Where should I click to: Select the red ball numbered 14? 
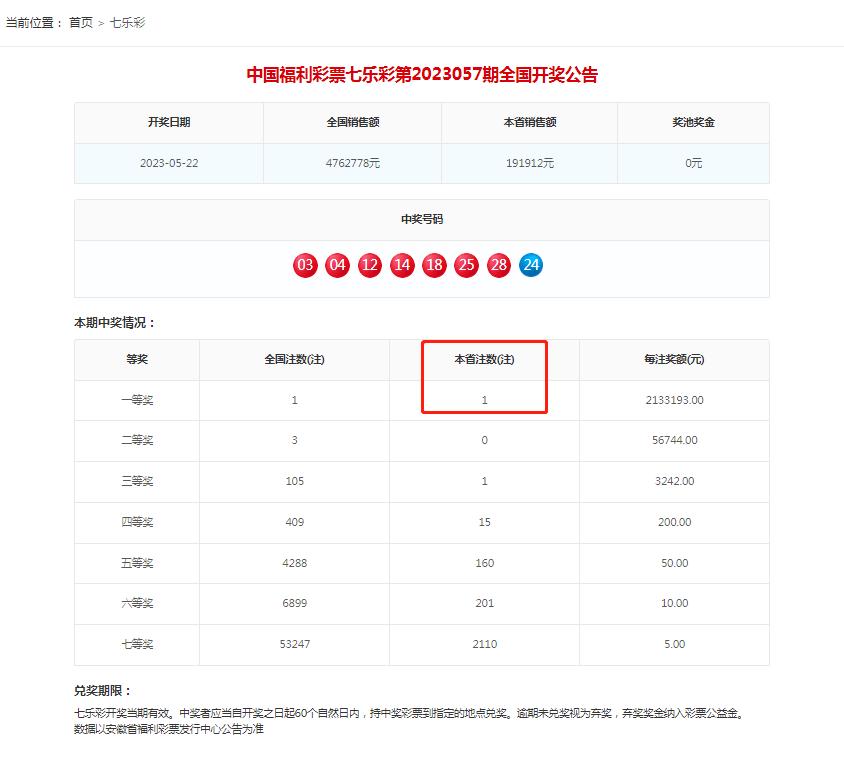[x=401, y=265]
